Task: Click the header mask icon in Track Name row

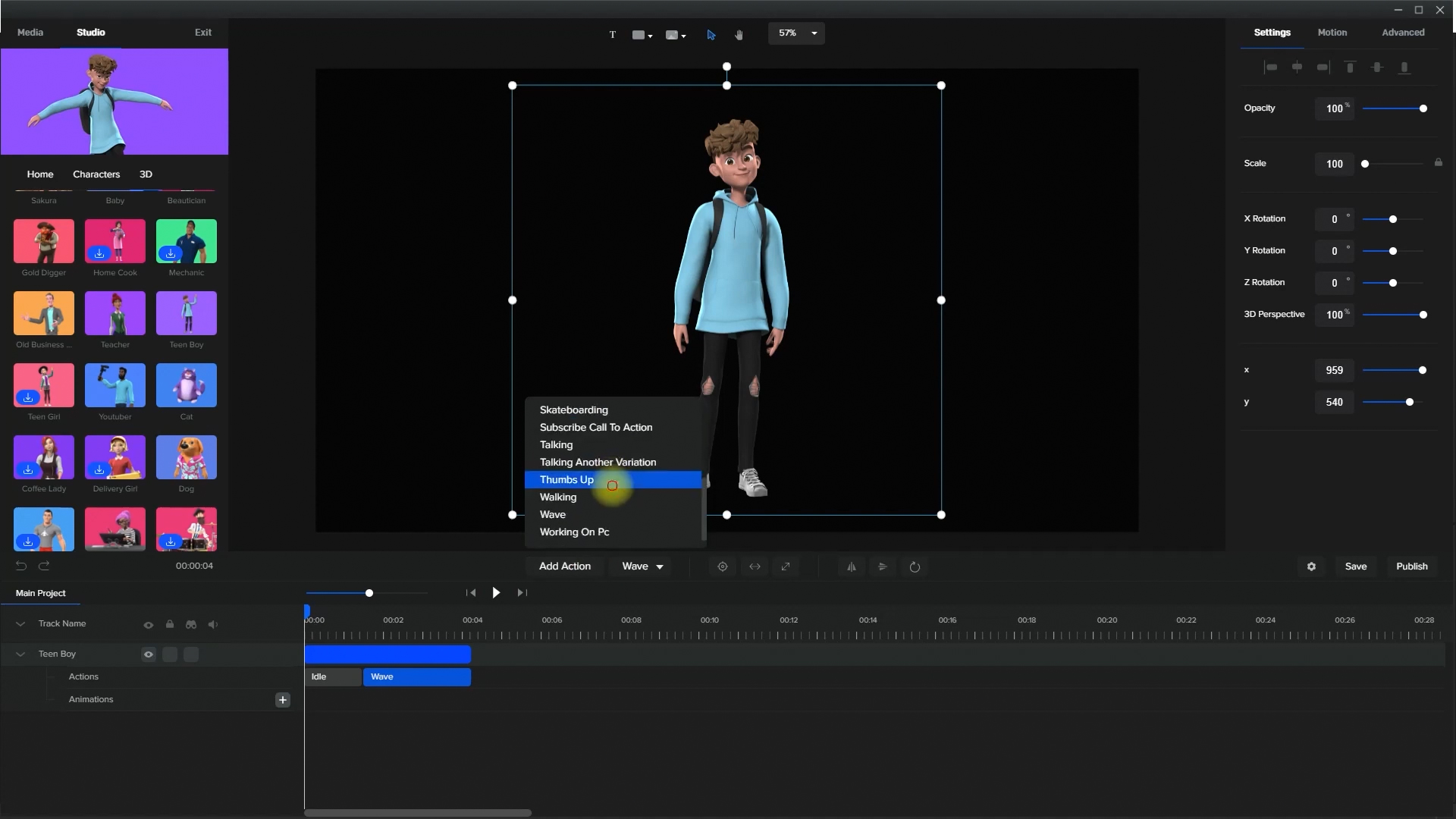Action: 191,624
